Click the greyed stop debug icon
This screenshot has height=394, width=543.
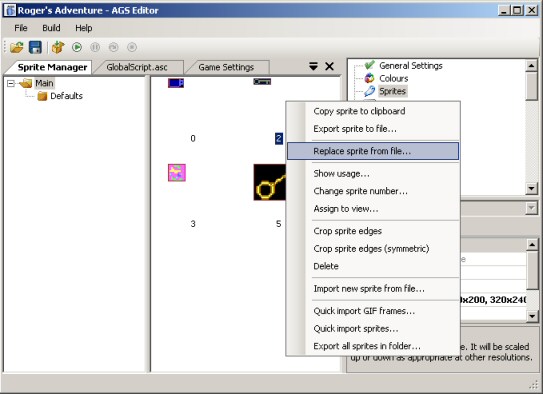tap(132, 47)
